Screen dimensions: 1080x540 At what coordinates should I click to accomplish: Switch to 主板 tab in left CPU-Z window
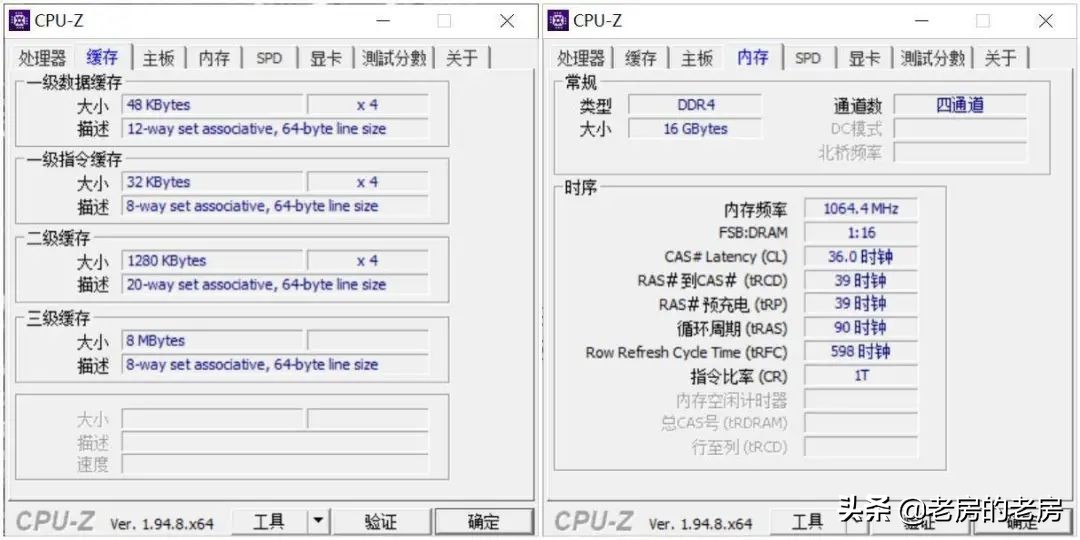click(x=158, y=58)
